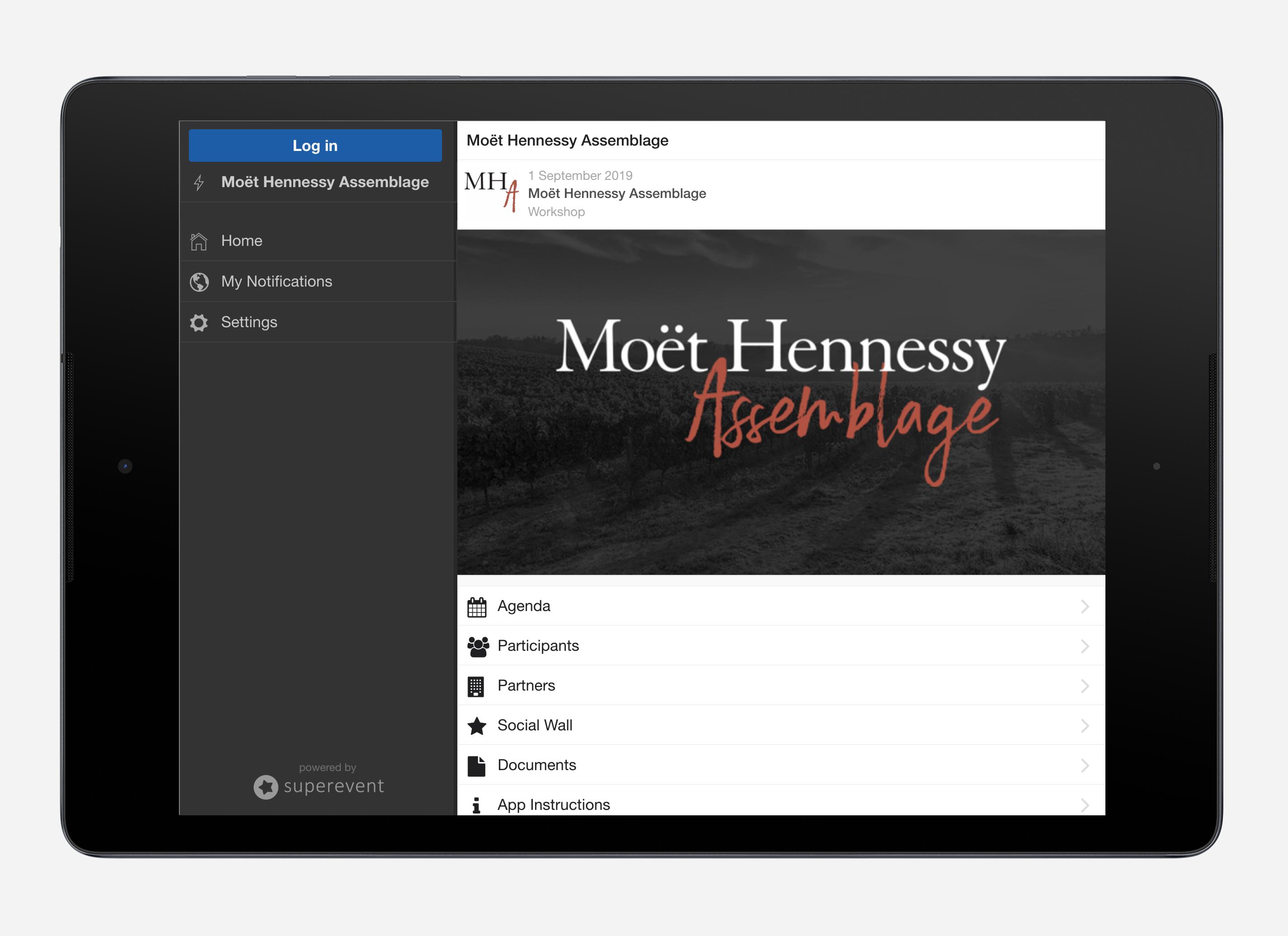Screen dimensions: 1288x936
Task: Click the Participants people icon
Action: pyautogui.click(x=478, y=646)
